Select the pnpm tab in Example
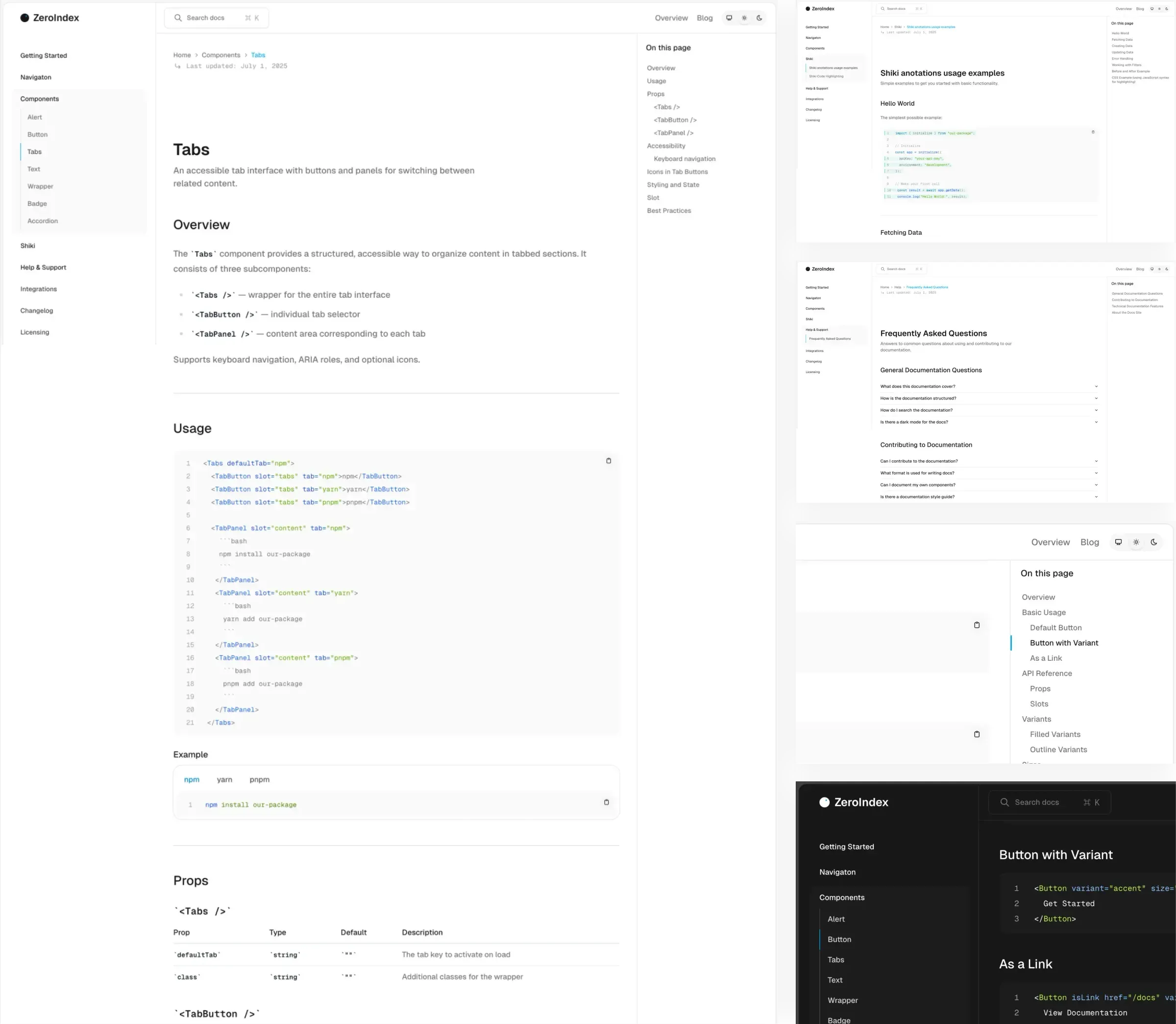 [x=259, y=779]
